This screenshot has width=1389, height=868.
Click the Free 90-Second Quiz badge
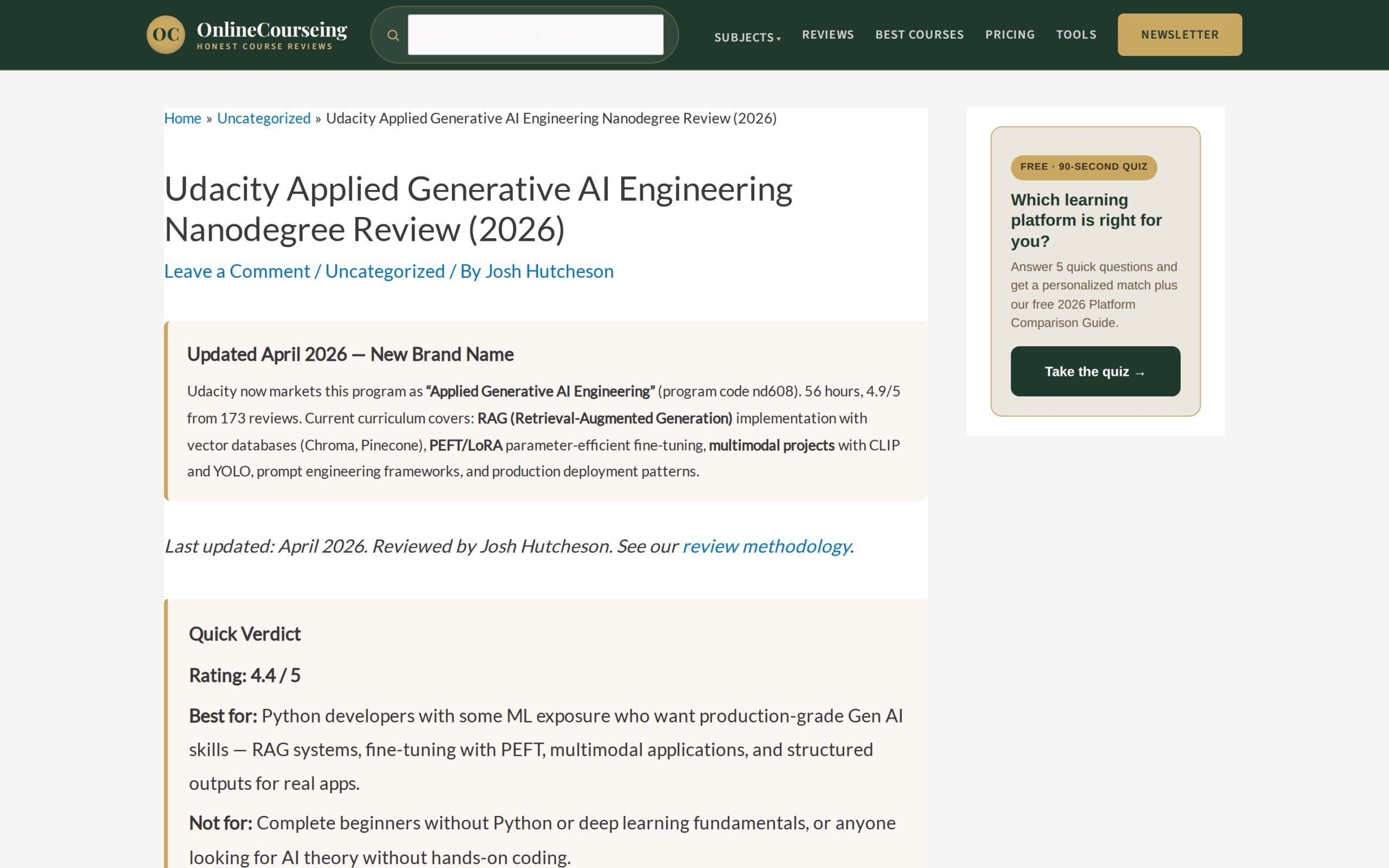(x=1084, y=167)
